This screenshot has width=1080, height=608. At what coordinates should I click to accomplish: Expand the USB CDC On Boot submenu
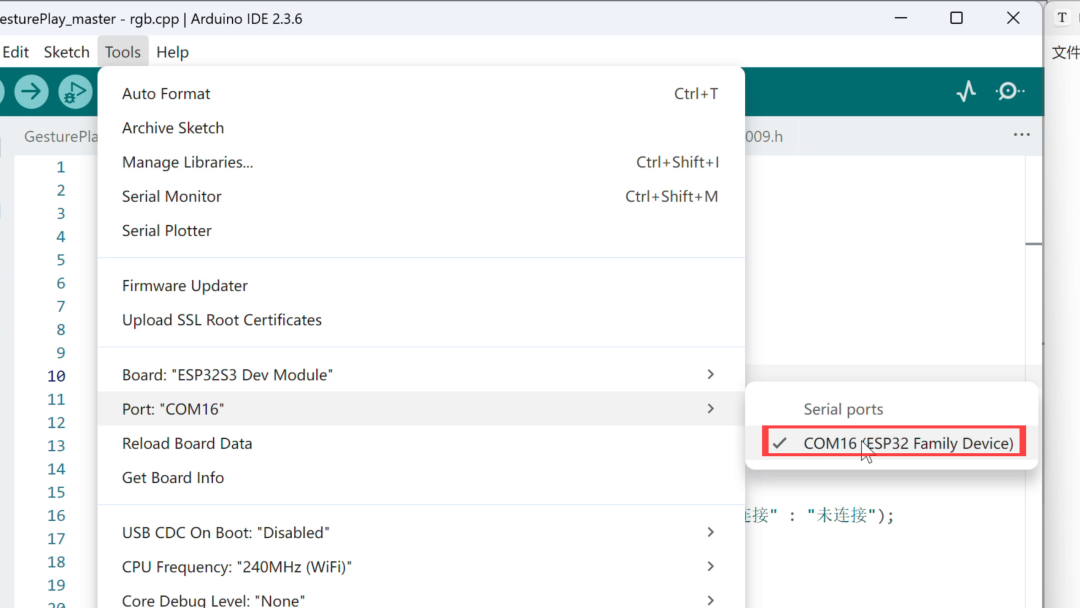click(421, 532)
